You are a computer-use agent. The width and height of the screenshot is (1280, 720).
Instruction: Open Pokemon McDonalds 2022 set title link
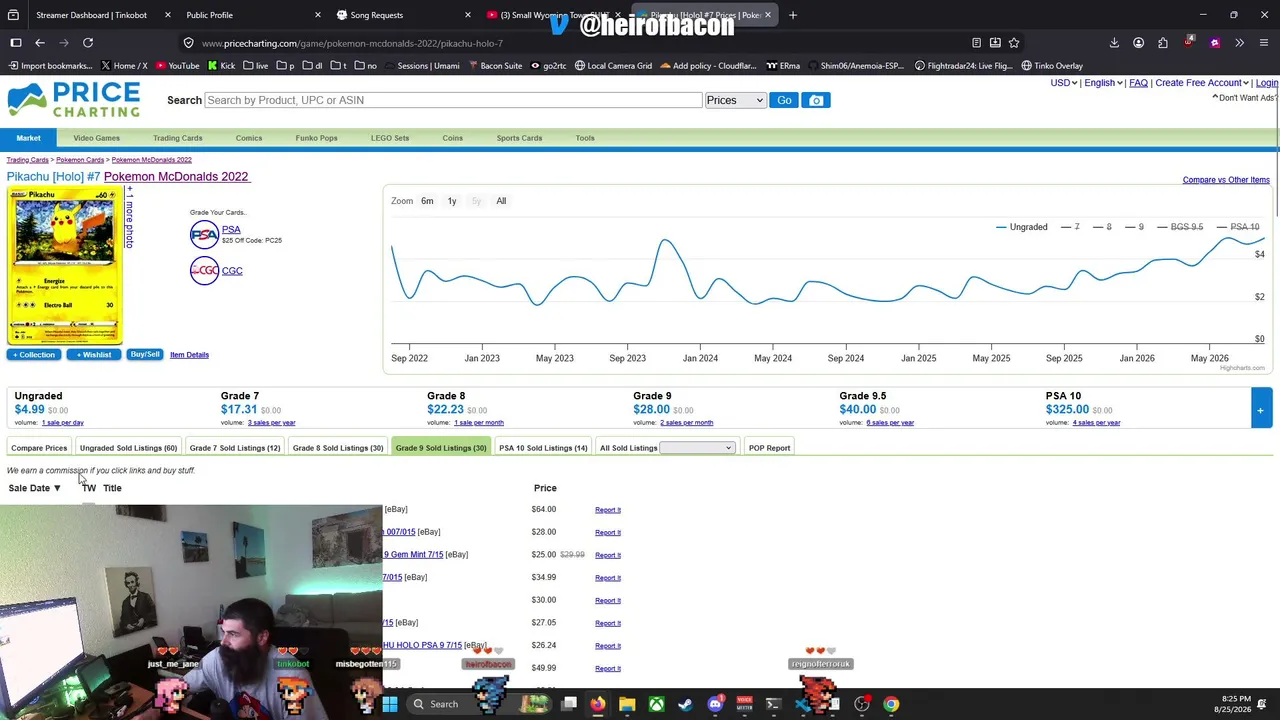176,177
